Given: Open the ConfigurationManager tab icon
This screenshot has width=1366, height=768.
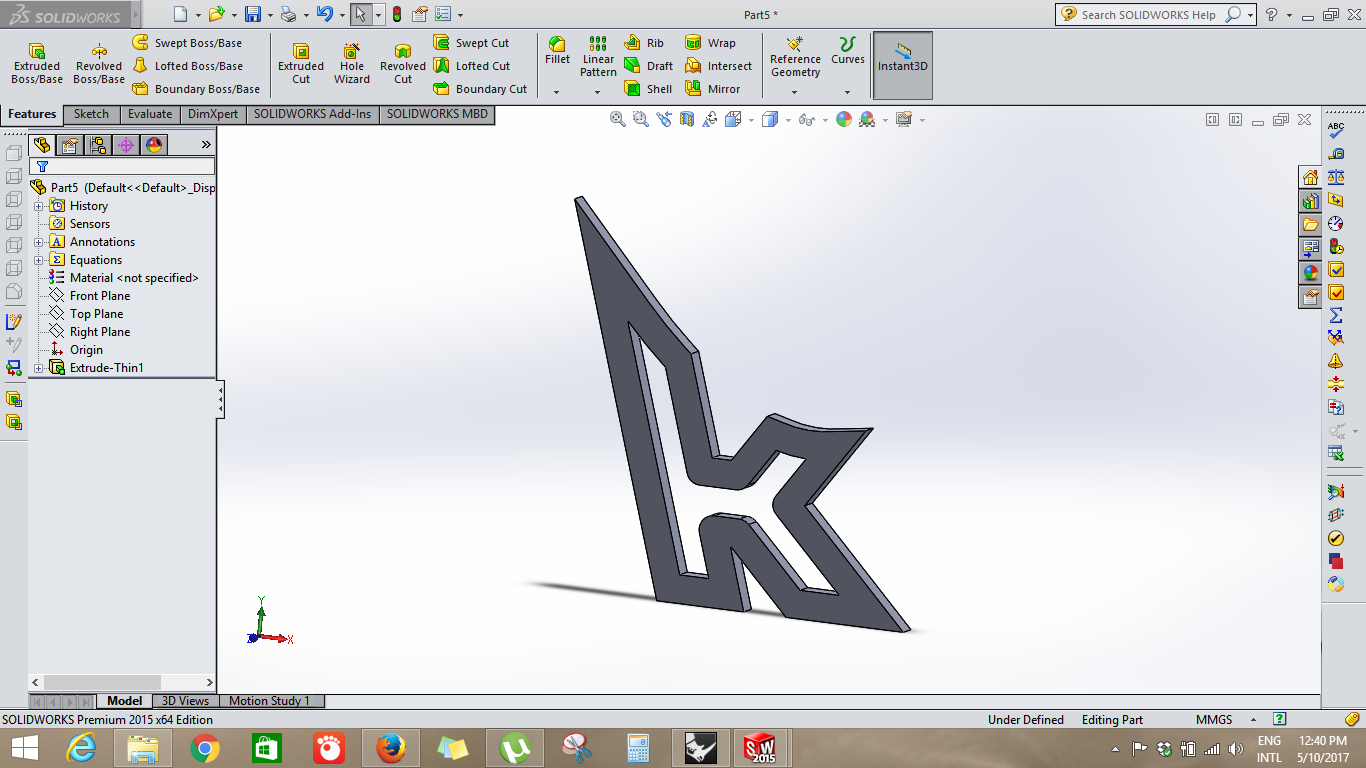Looking at the screenshot, I should point(98,145).
